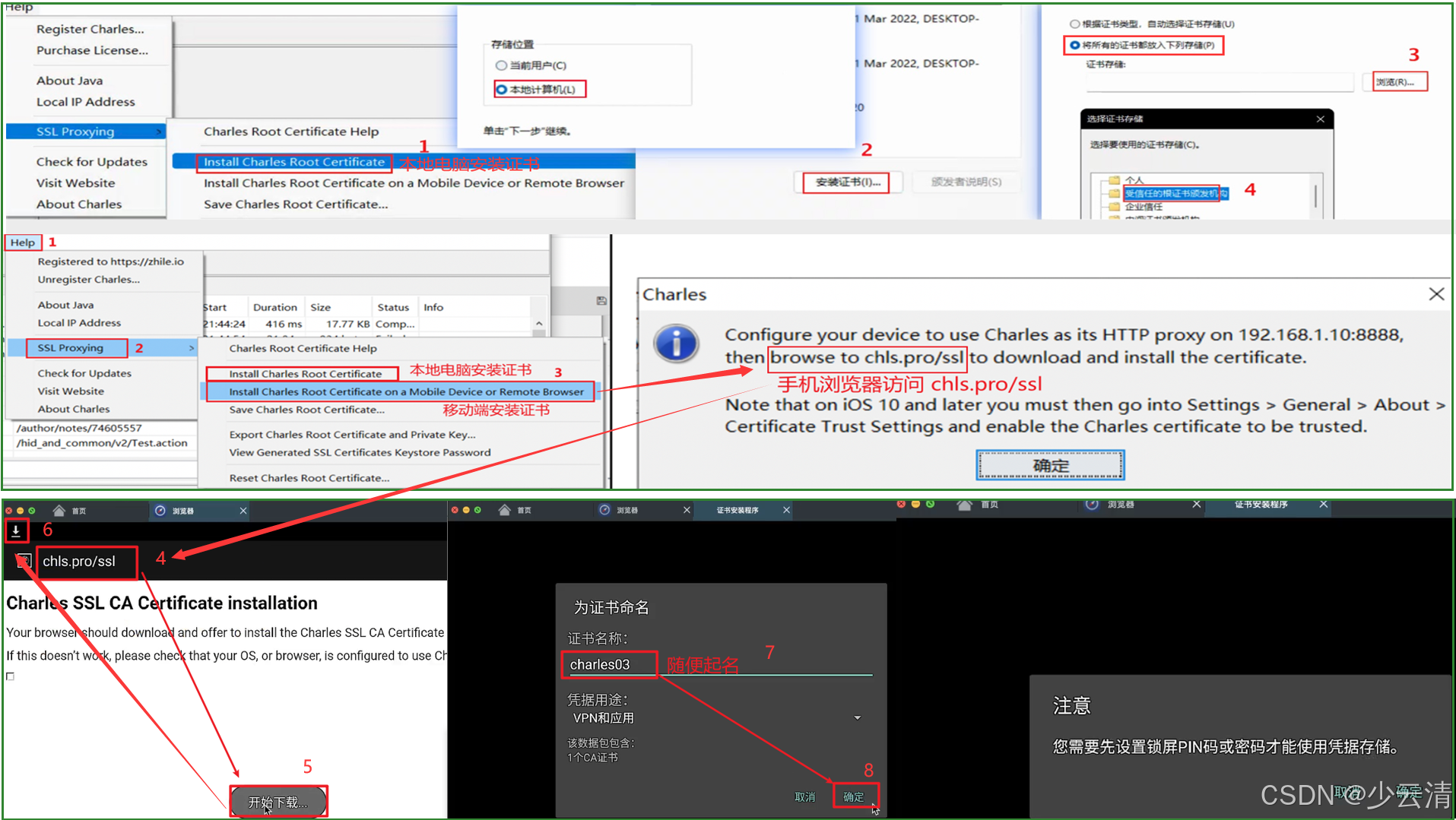The image size is (1456, 820).
Task: Click the 开始下载... button
Action: [278, 802]
